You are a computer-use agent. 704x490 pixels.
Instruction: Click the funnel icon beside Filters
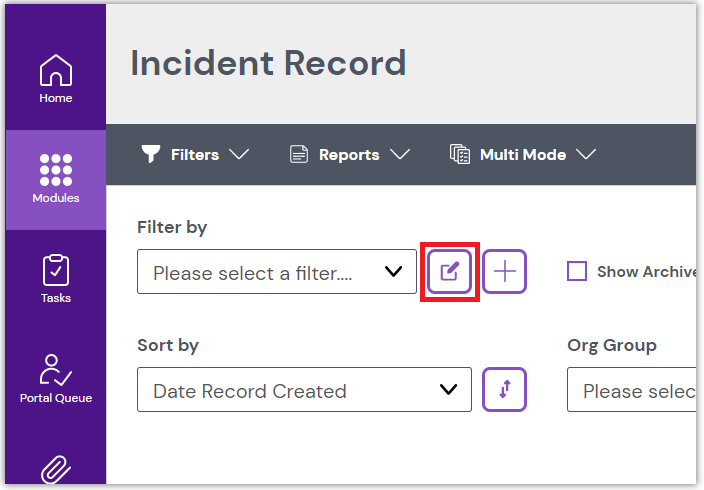[150, 154]
